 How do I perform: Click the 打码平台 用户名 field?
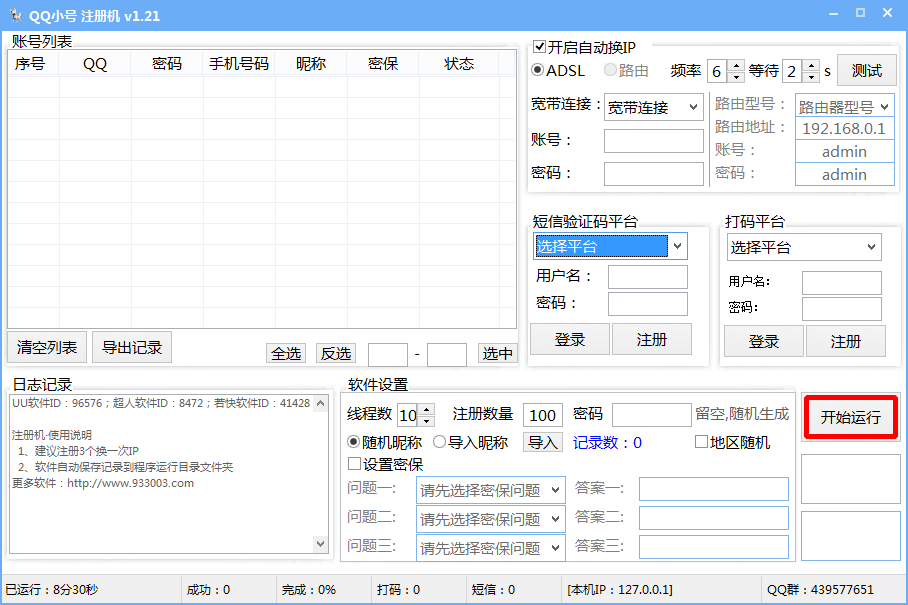[841, 283]
